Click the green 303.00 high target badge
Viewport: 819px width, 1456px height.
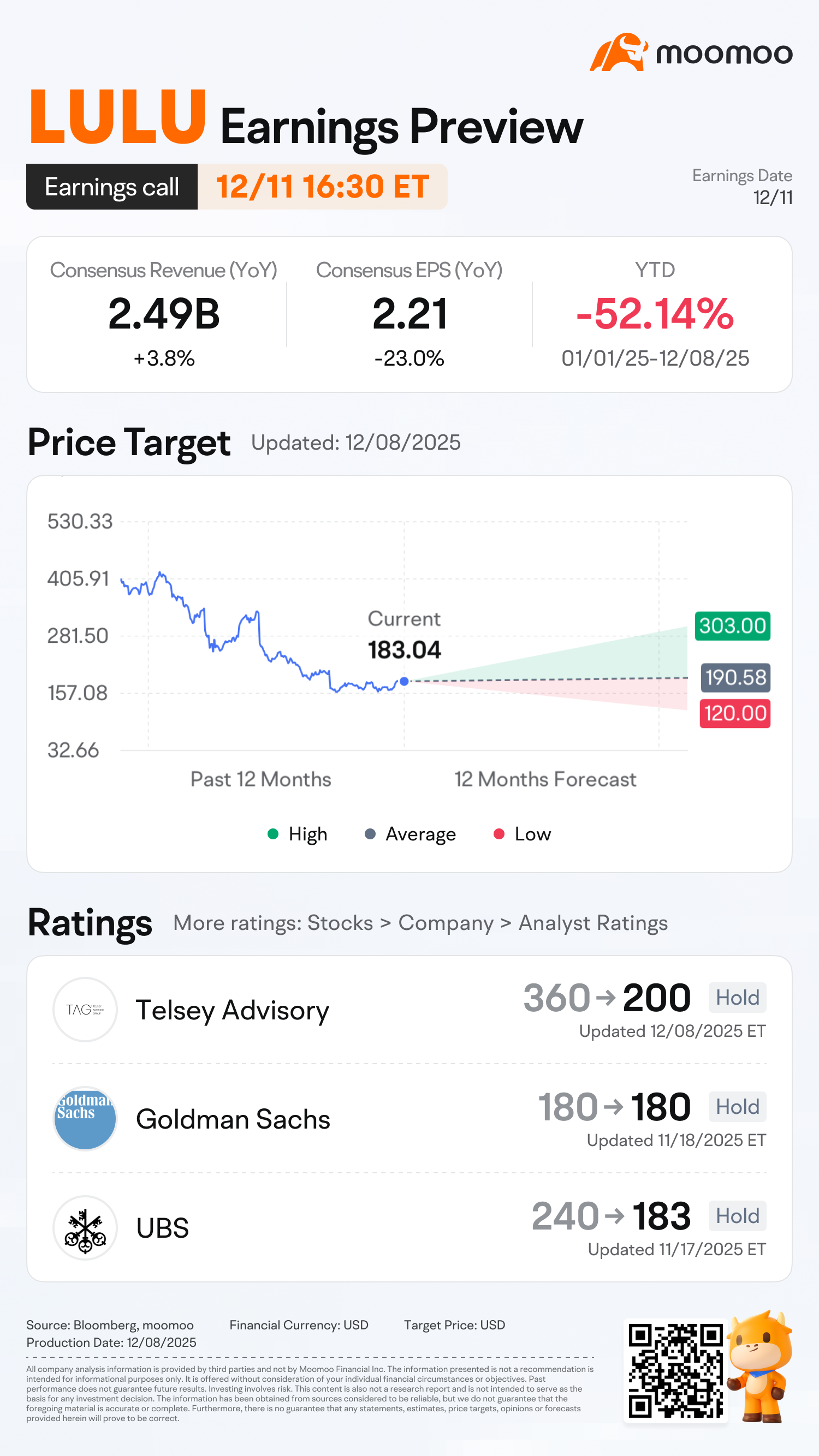[x=733, y=626]
